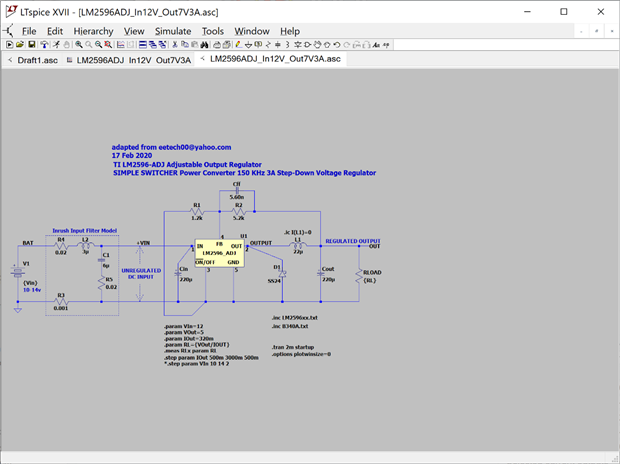Switch to the middle LM2596ADJ In12V Out7V3A tab
Image resolution: width=620 pixels, height=464 pixels.
coord(129,60)
